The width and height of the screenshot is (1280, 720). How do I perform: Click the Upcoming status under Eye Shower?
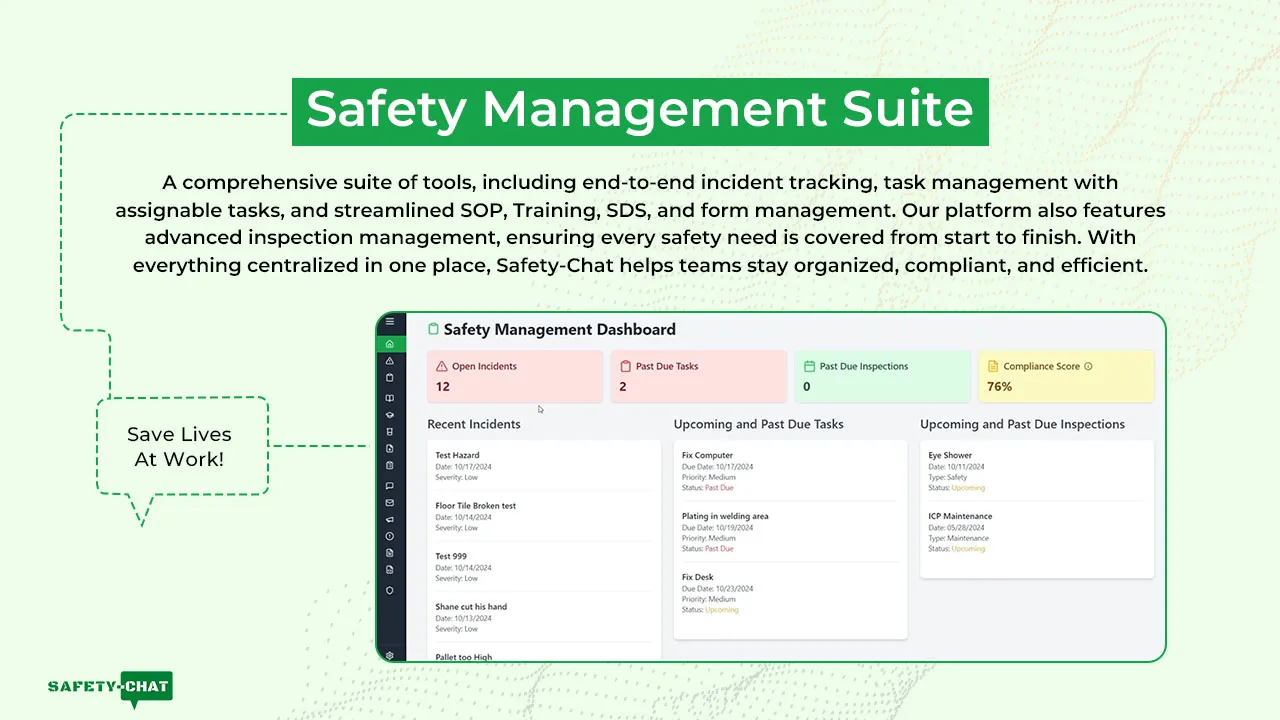click(x=968, y=488)
